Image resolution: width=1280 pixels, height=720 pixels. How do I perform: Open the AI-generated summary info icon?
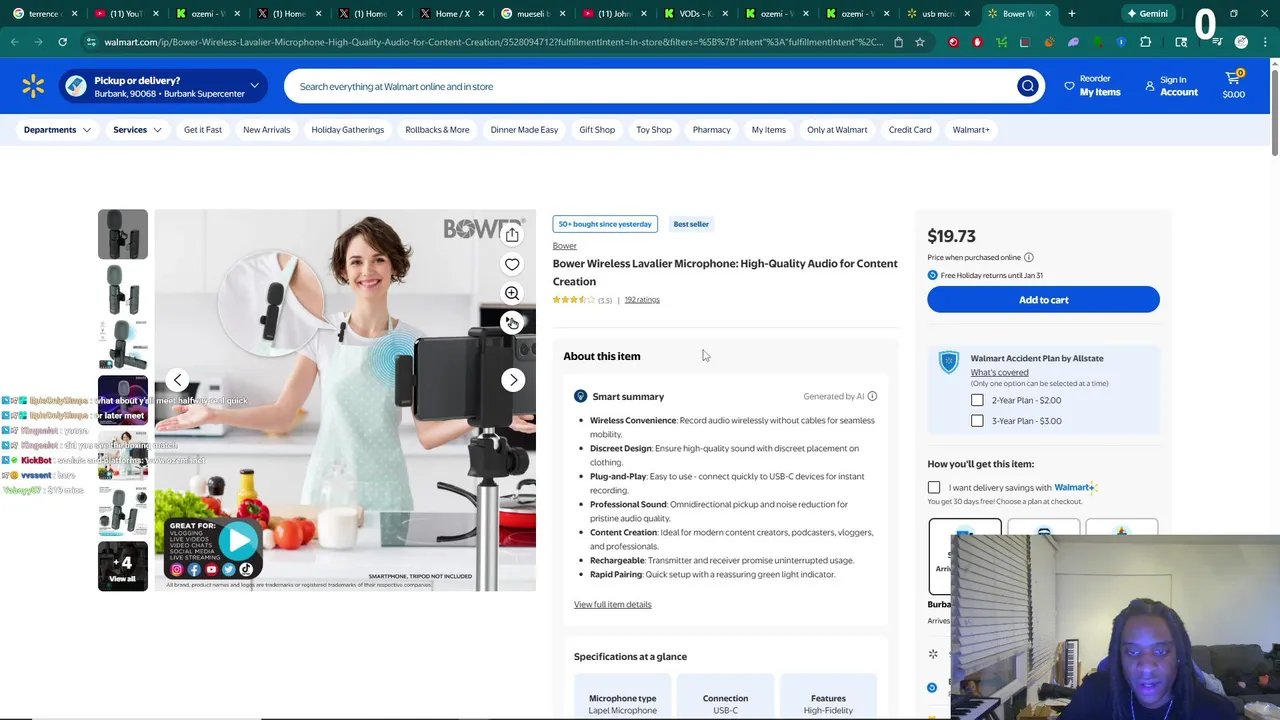point(872,396)
